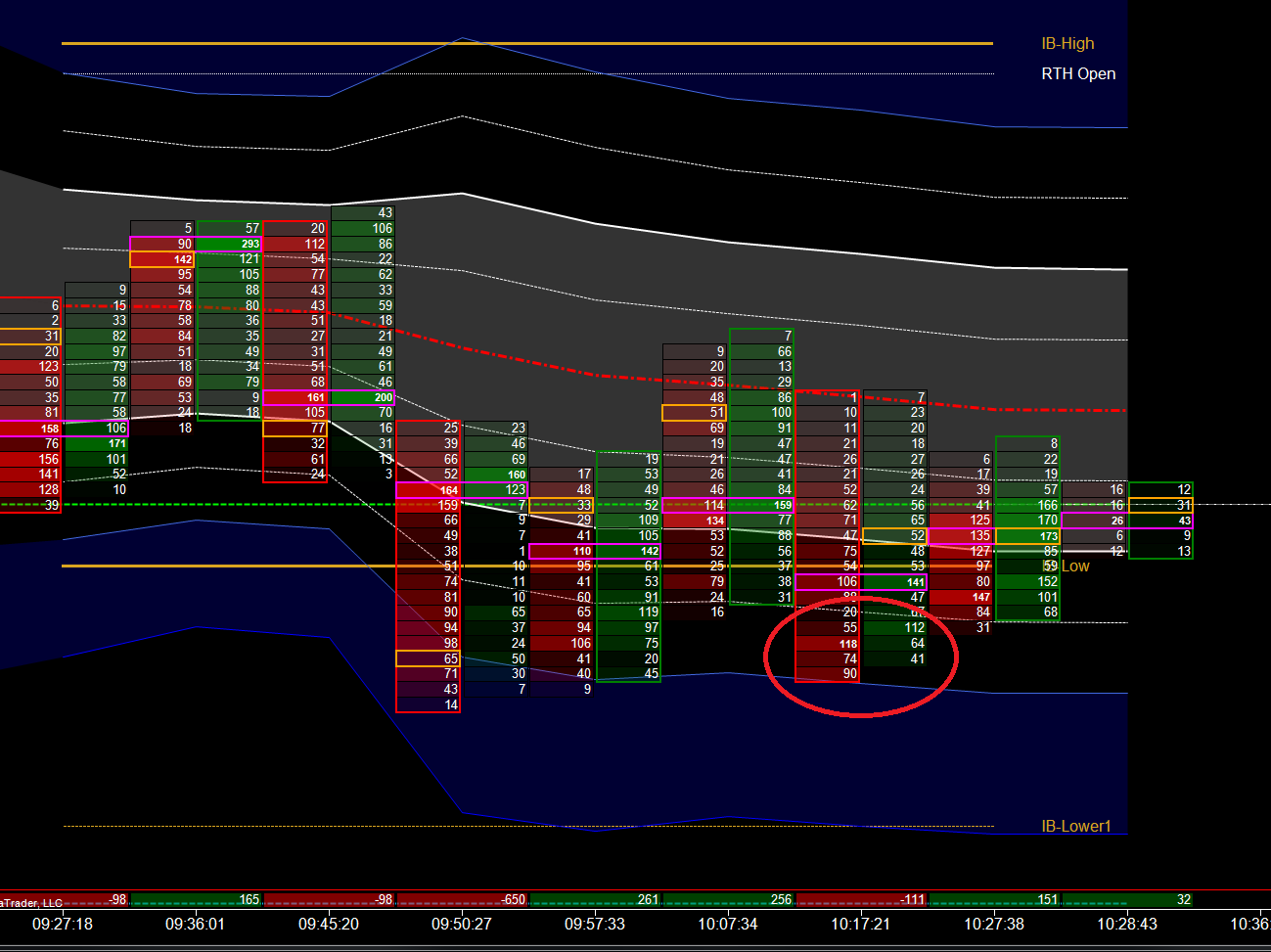Select the 45 volume cell
Screen dimensions: 1271x952
[628, 674]
